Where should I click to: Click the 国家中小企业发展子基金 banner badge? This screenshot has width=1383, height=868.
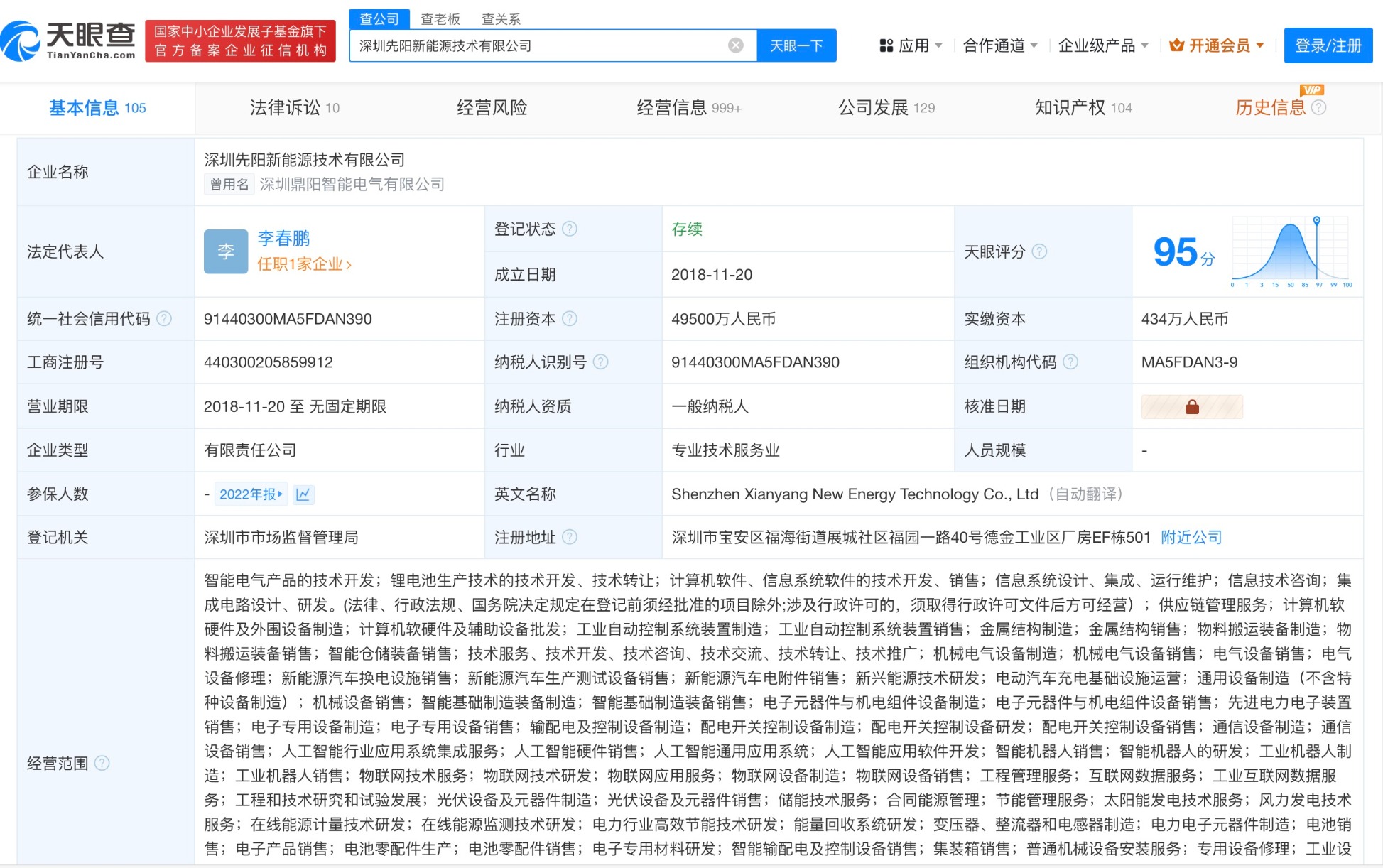[x=240, y=41]
